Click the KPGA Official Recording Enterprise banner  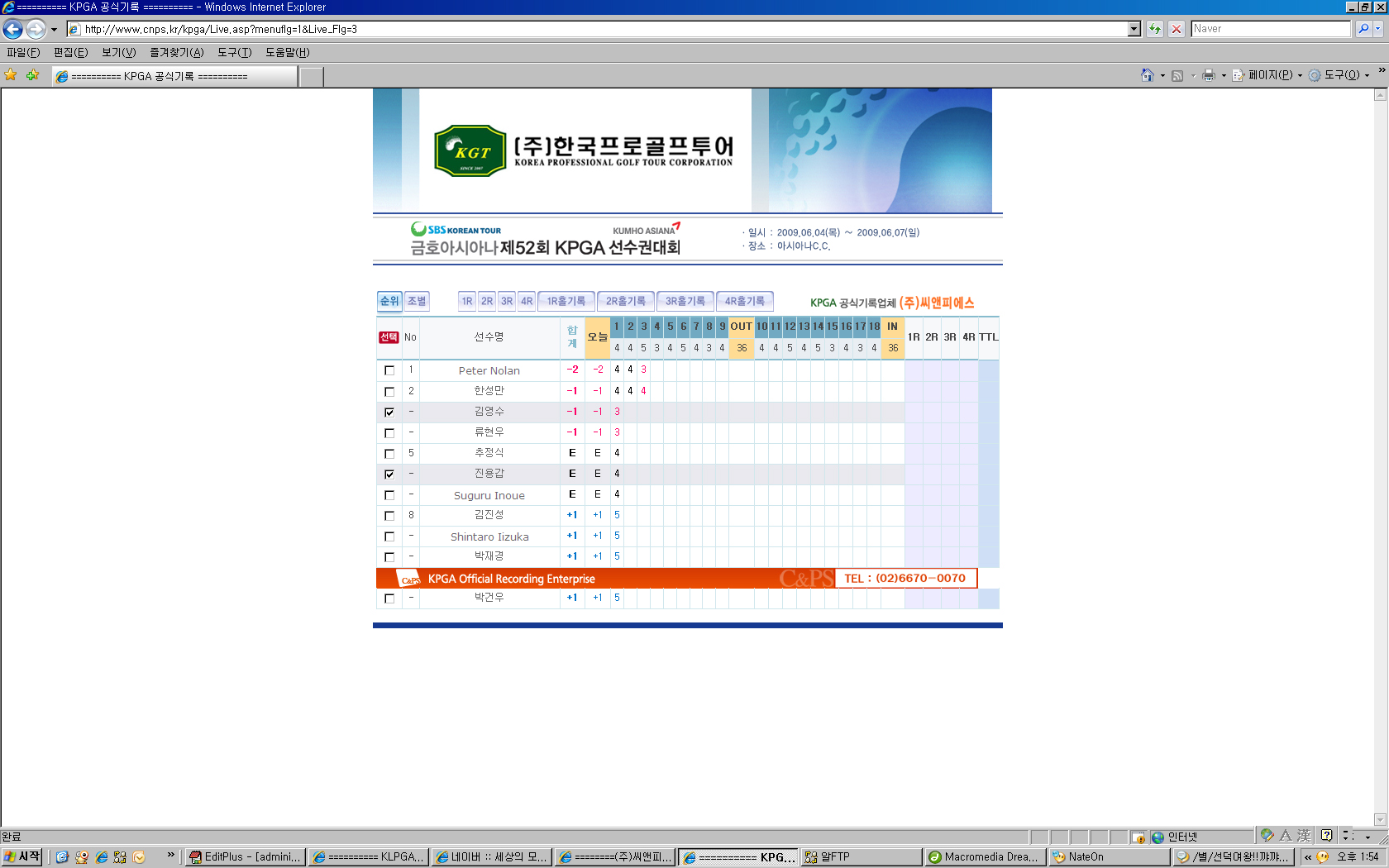tap(676, 578)
